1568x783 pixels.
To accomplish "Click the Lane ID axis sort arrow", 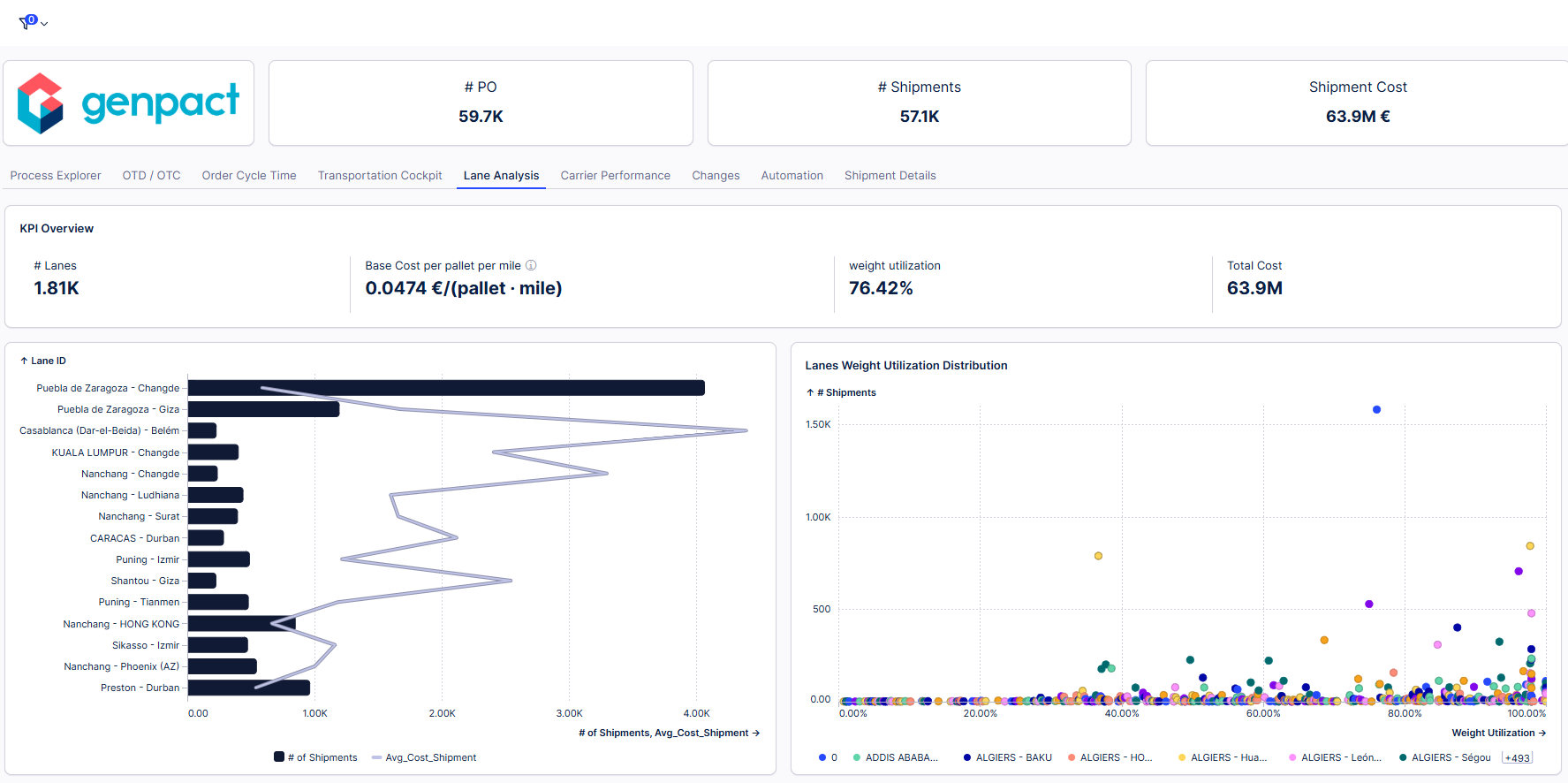I will coord(24,361).
